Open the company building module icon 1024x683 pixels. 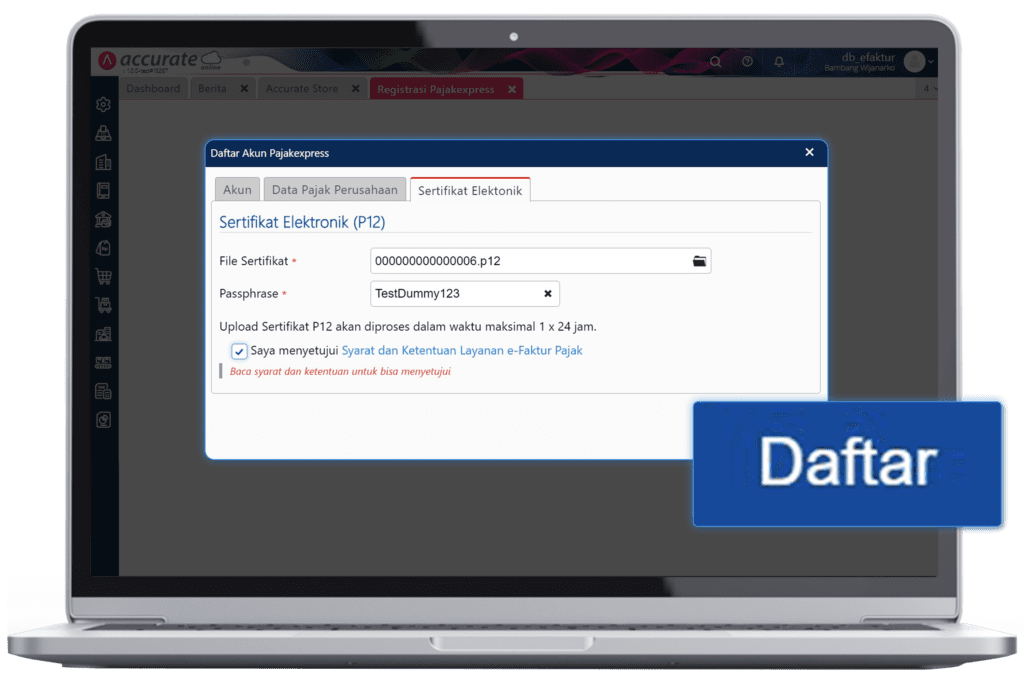click(x=103, y=162)
